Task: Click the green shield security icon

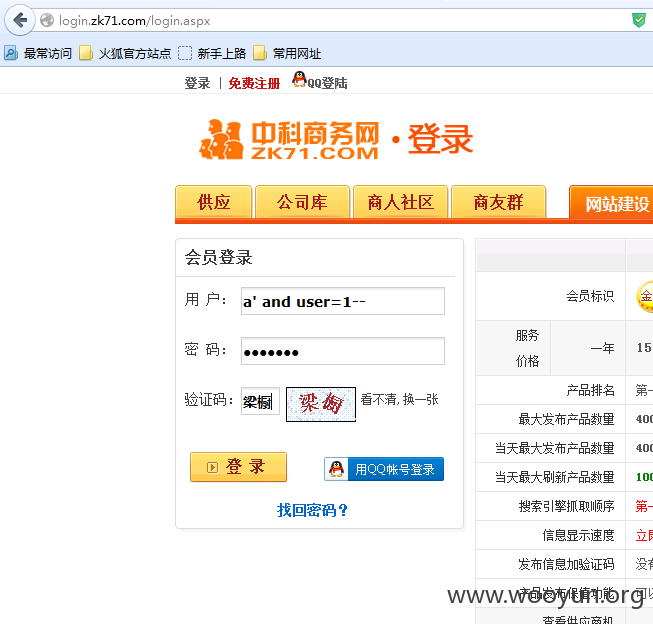Action: tap(639, 20)
